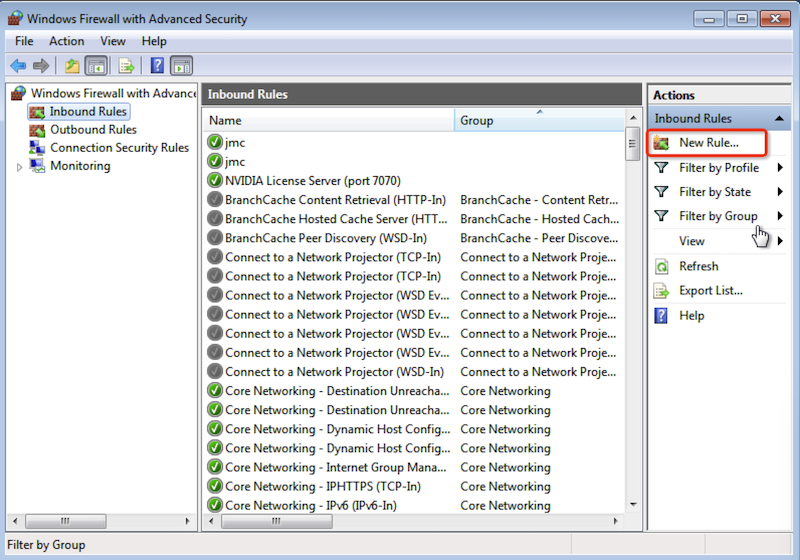Click the rule list scroll up arrow
800x560 pixels.
(633, 118)
